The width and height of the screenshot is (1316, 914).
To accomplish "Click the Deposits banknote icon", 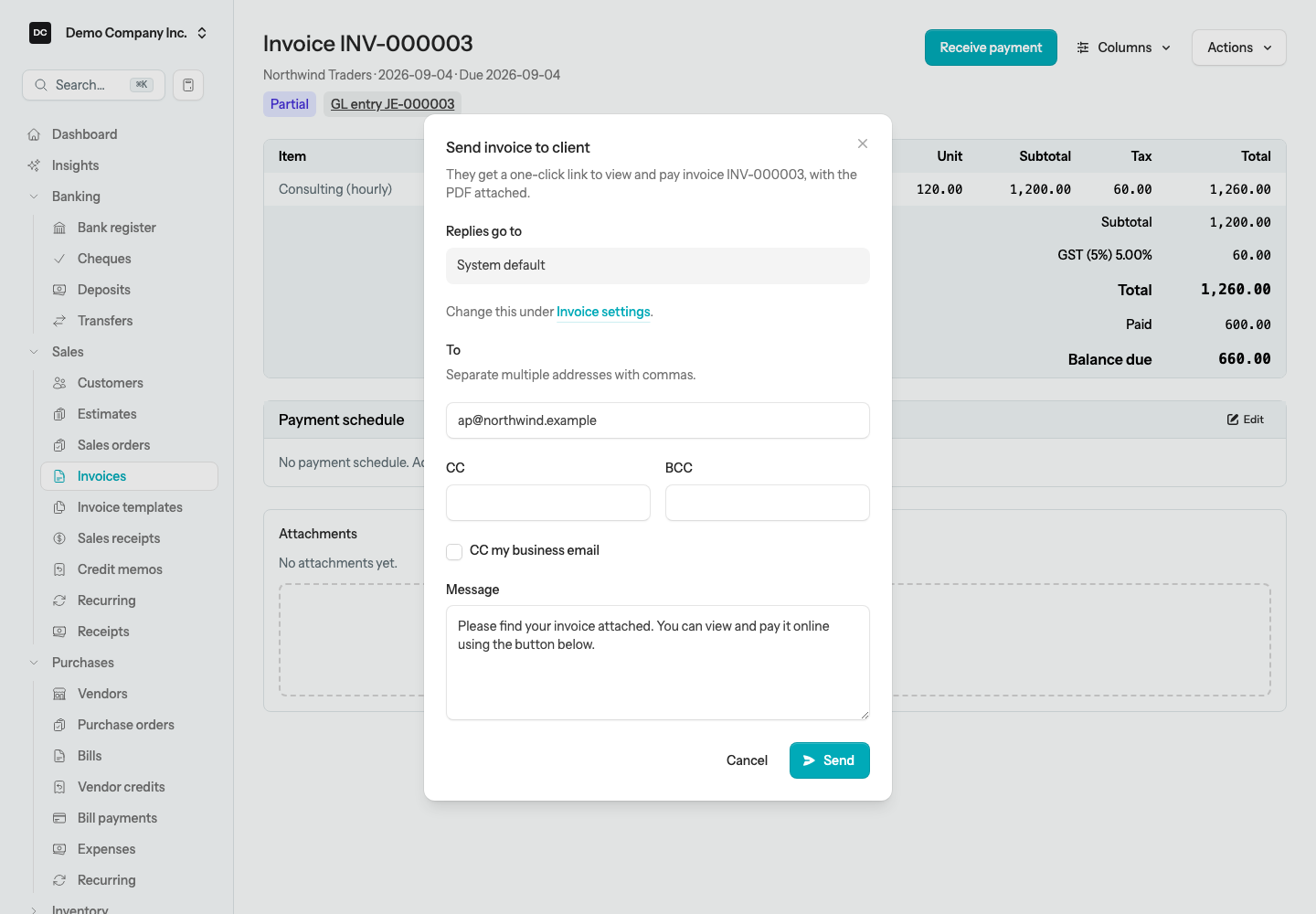I will pos(59,290).
